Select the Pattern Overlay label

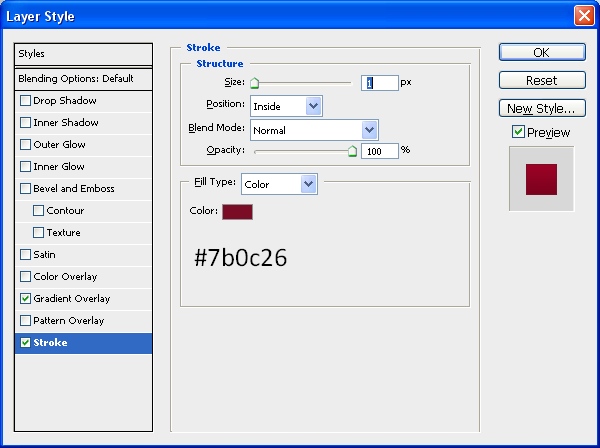(69, 321)
